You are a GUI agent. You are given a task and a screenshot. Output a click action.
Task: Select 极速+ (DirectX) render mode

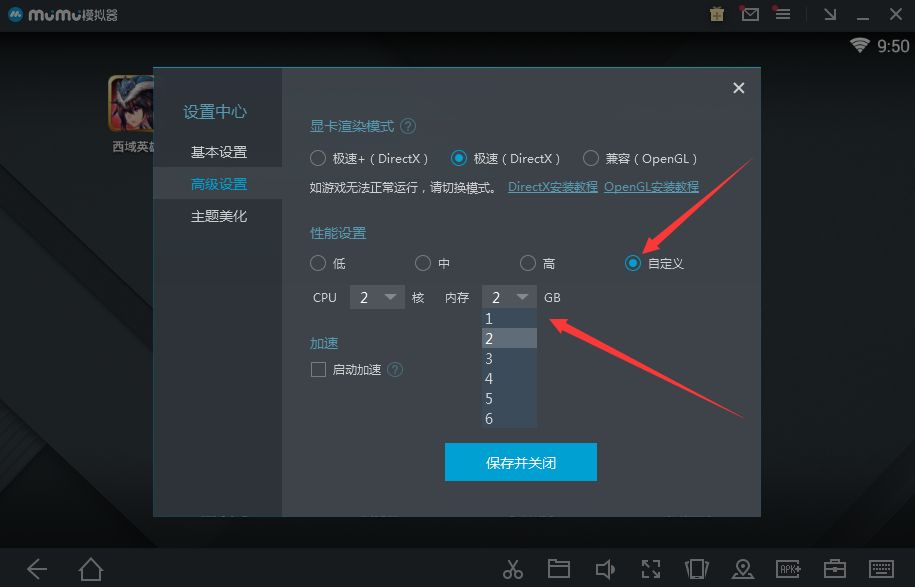pyautogui.click(x=317, y=158)
